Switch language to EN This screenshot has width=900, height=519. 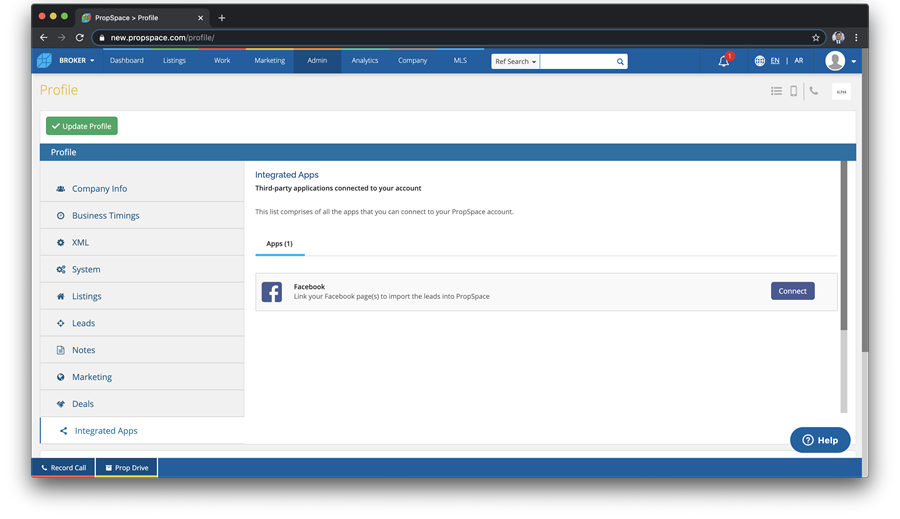pos(775,61)
